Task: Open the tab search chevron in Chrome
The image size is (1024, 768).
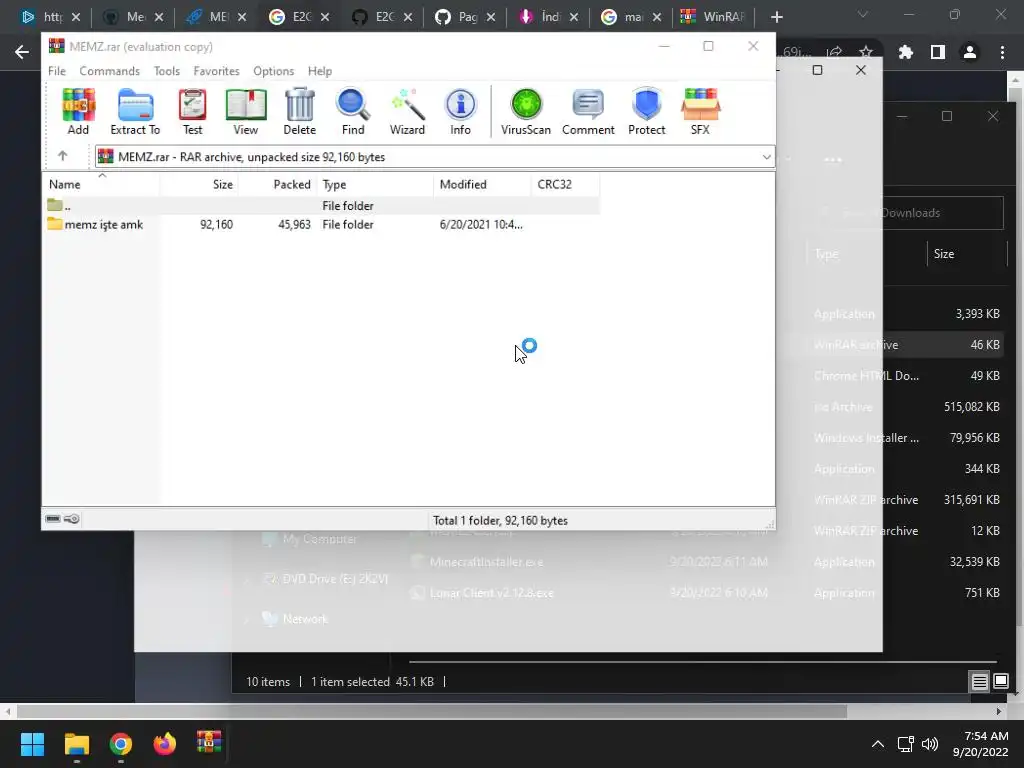Action: click(863, 14)
